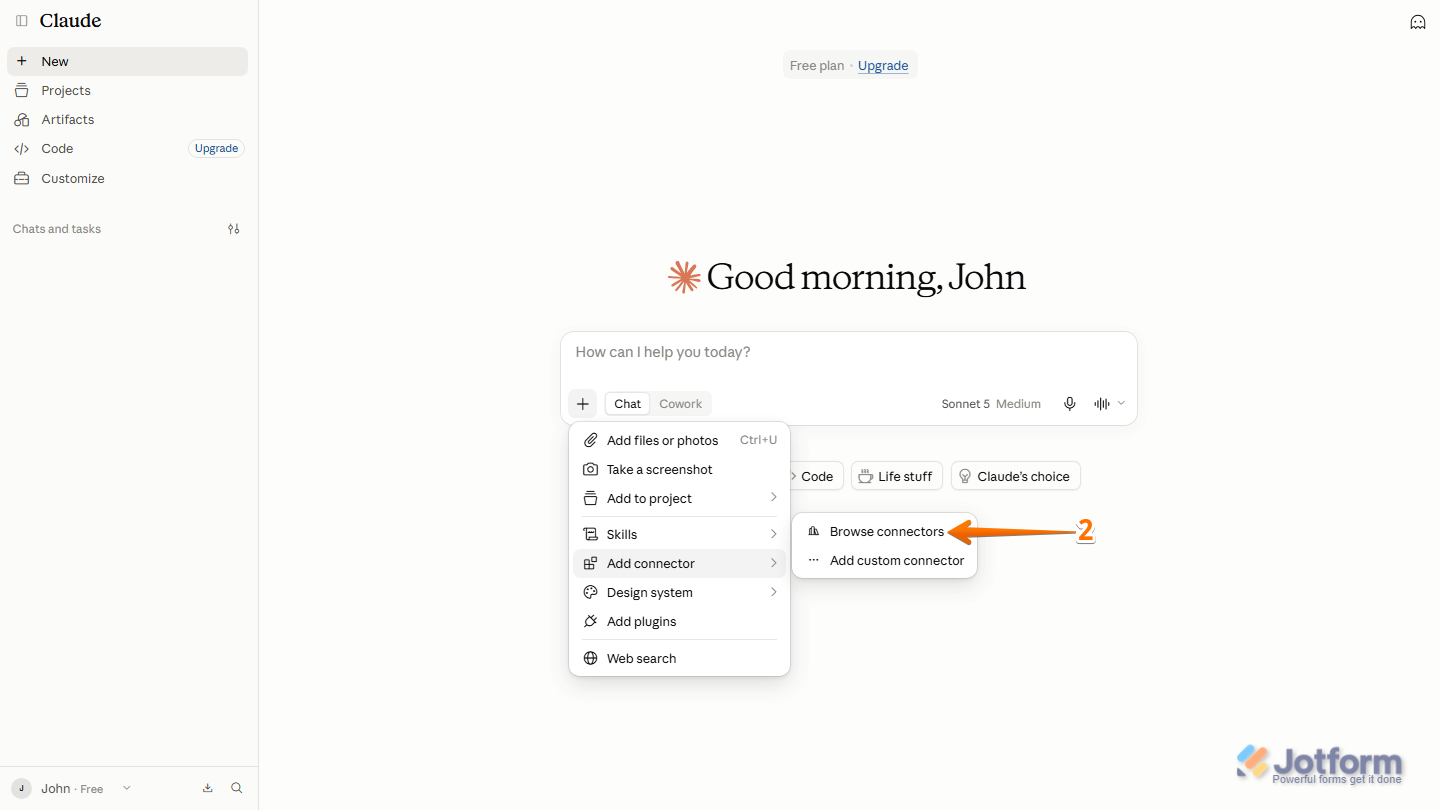Click the Upgrade badge next to Code

[x=216, y=148]
